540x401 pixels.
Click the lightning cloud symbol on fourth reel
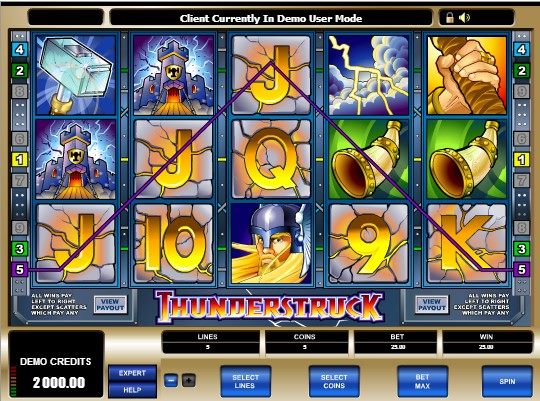point(368,75)
